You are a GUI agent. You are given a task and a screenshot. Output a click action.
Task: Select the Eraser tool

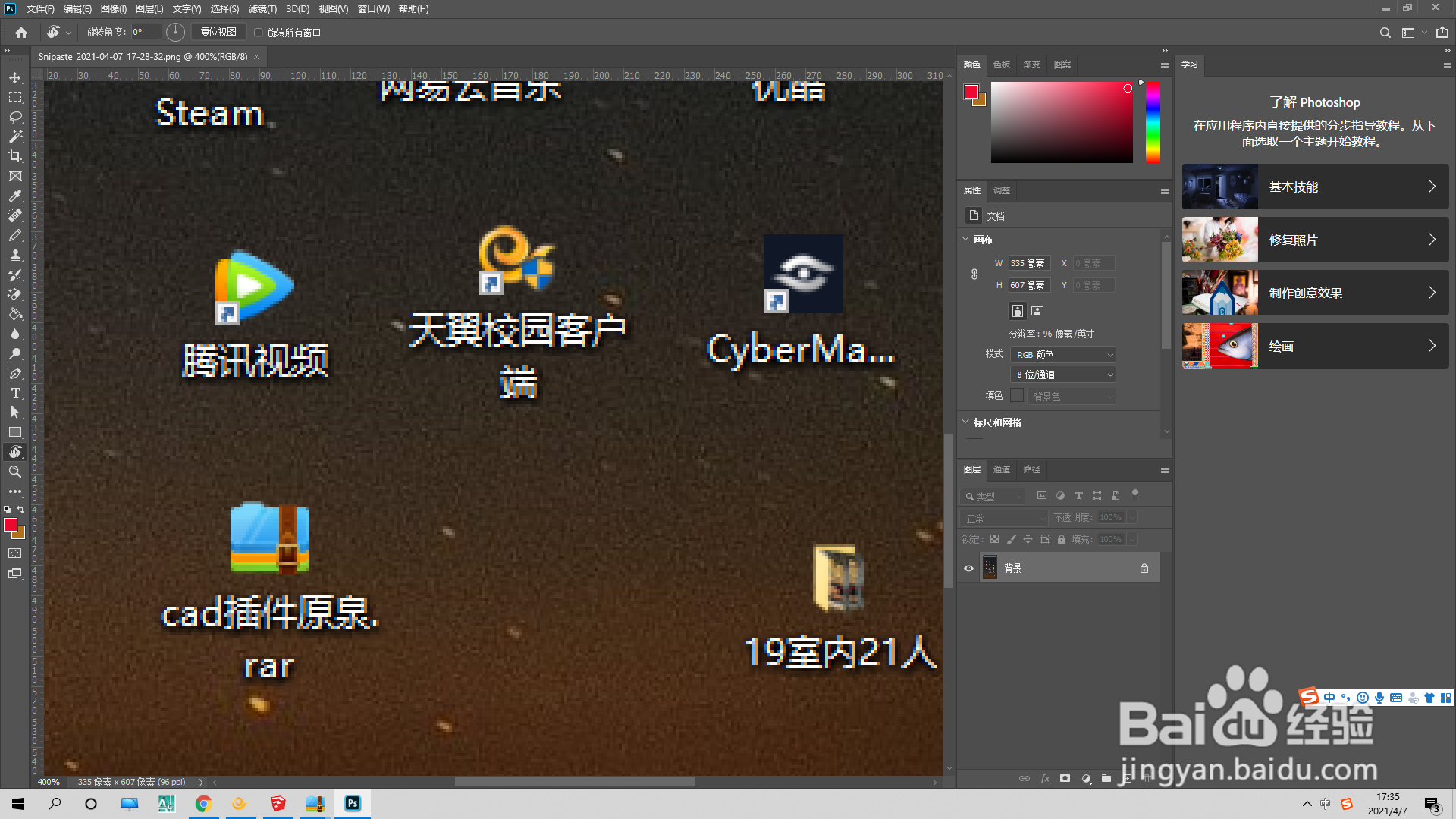pyautogui.click(x=15, y=294)
